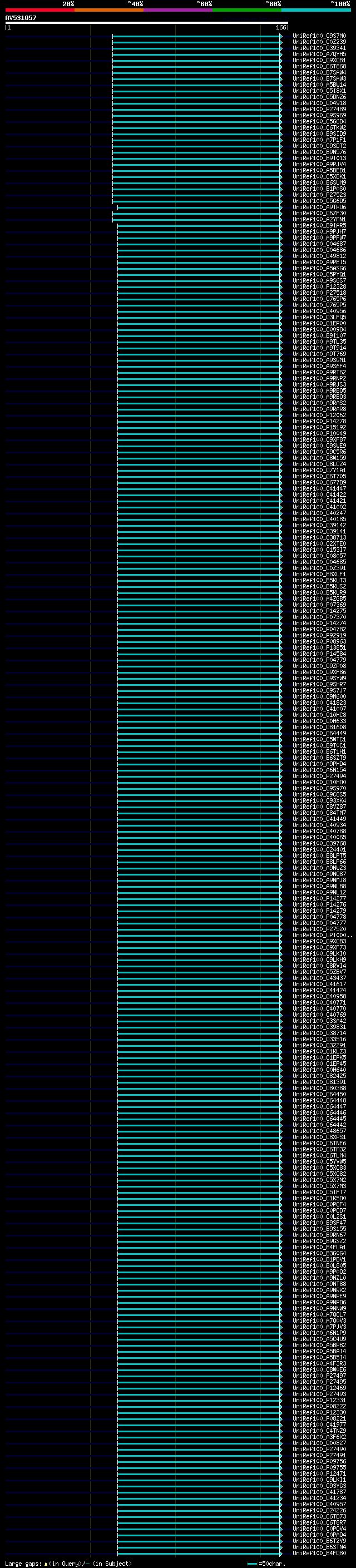Click the hit label UniRef100_P27497
This screenshot has height=1568, width=356.
pos(319,1375)
